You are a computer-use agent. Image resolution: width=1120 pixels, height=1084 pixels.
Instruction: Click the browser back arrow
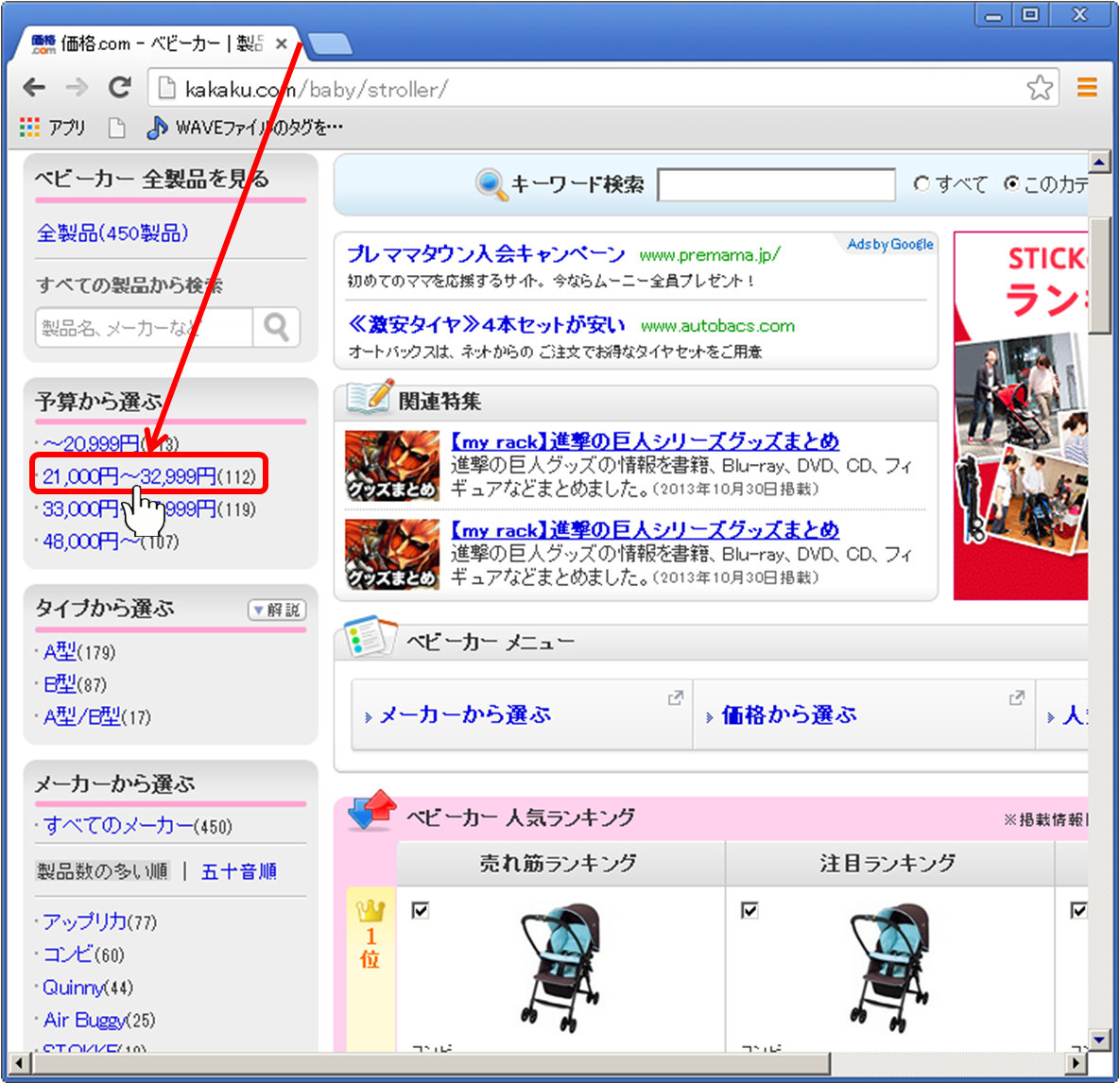point(35,88)
